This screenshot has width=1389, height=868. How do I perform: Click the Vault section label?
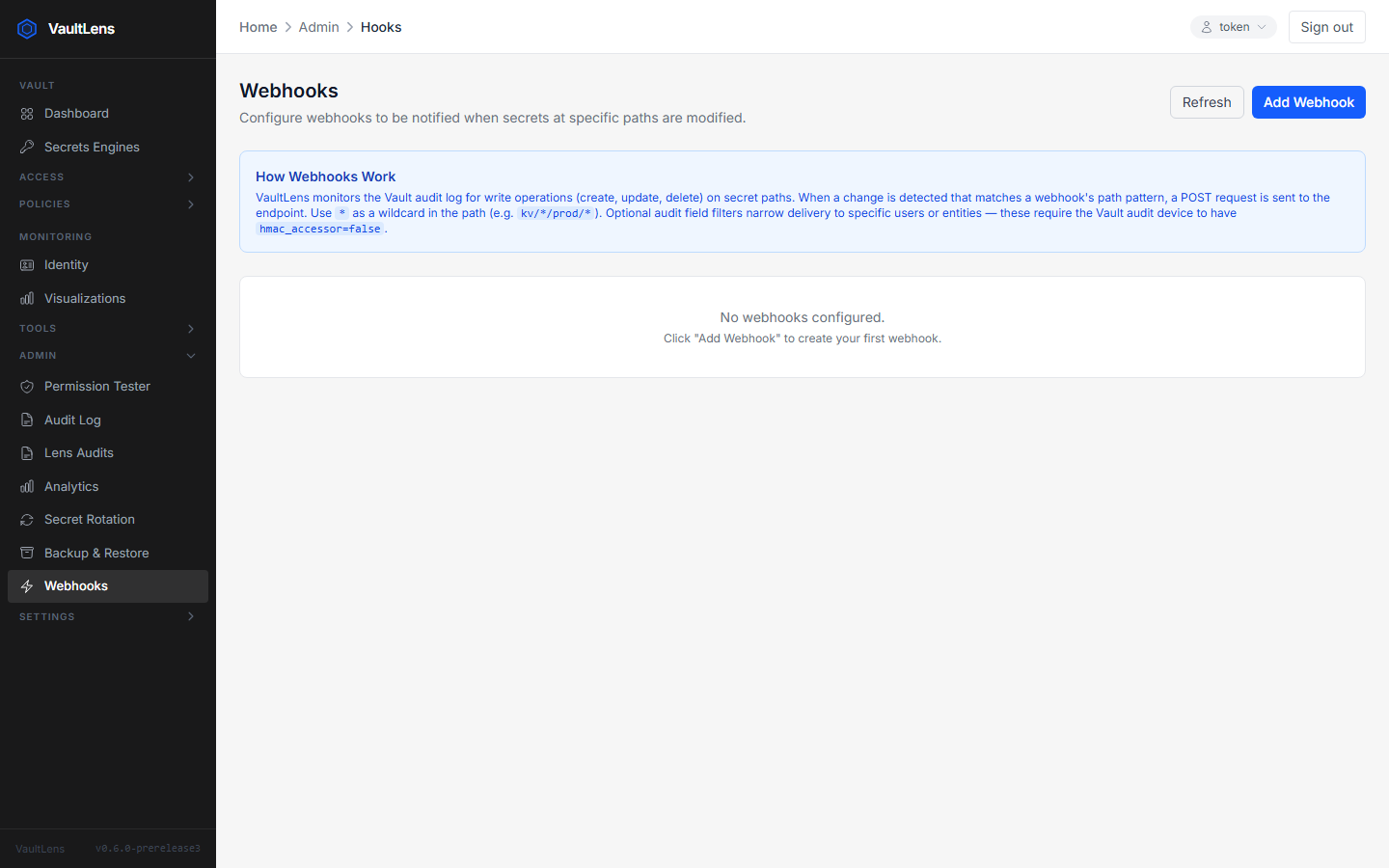tap(37, 86)
